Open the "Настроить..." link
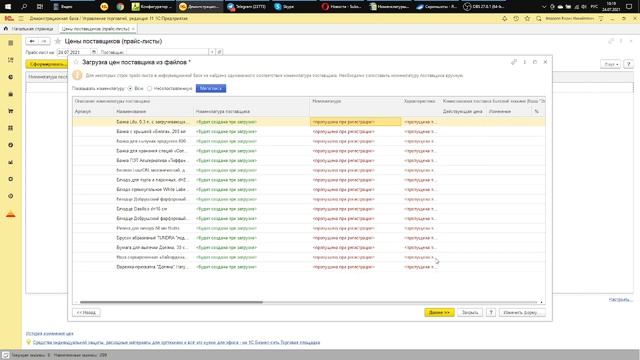Viewport: 640px width, 360px height. pos(620,300)
